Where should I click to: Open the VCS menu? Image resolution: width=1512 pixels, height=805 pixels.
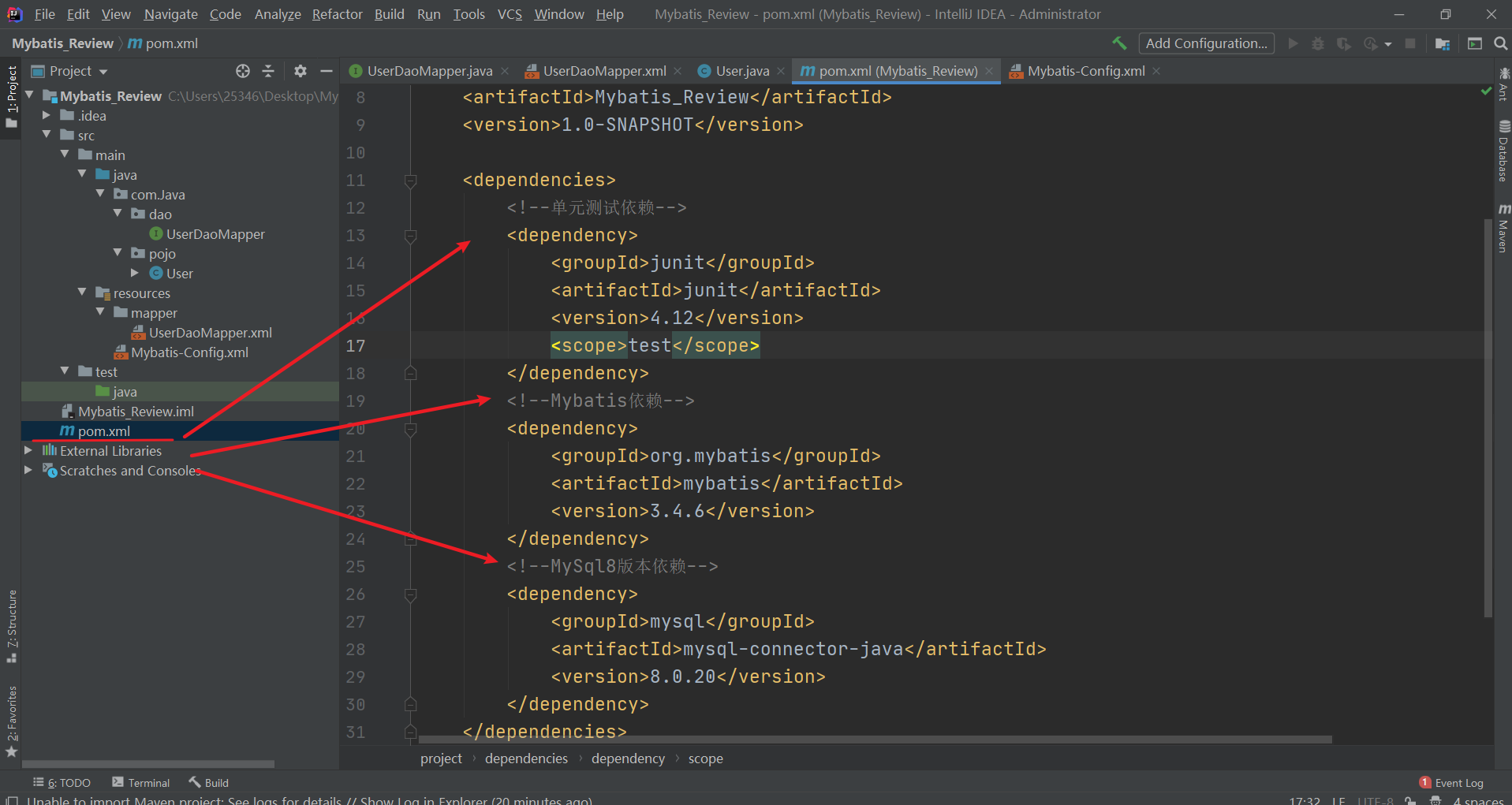(x=510, y=14)
